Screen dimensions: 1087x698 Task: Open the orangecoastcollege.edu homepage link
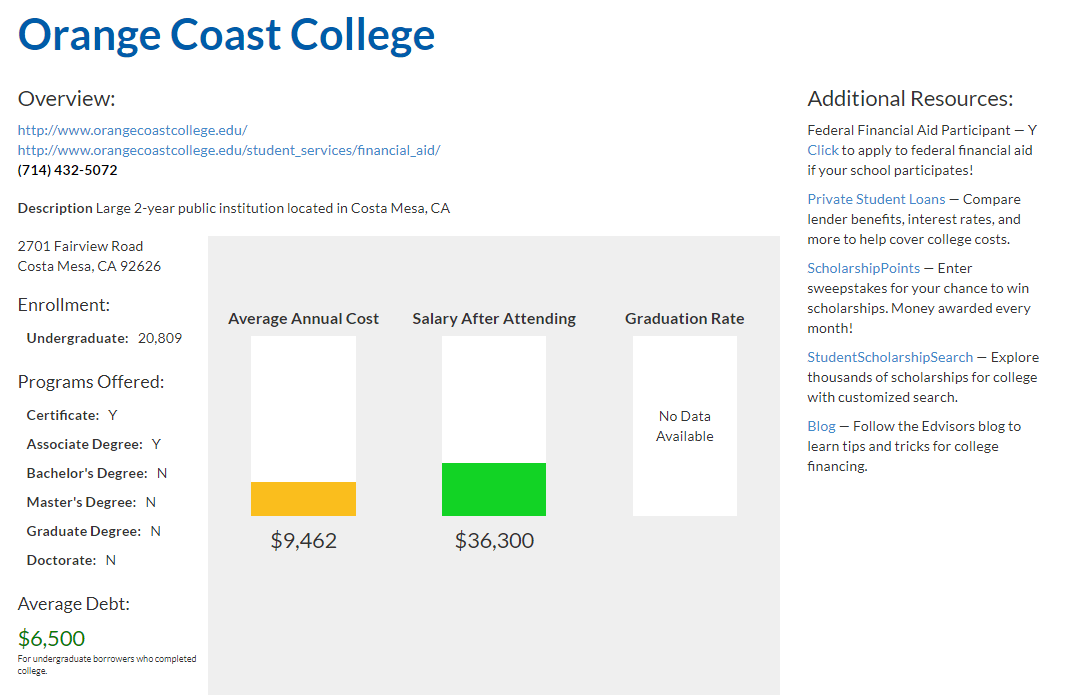[132, 130]
